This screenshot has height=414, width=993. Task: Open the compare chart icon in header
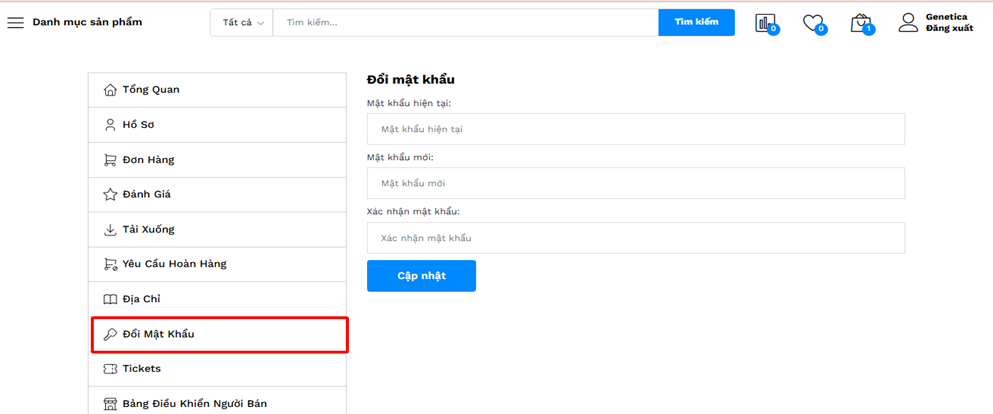point(765,23)
